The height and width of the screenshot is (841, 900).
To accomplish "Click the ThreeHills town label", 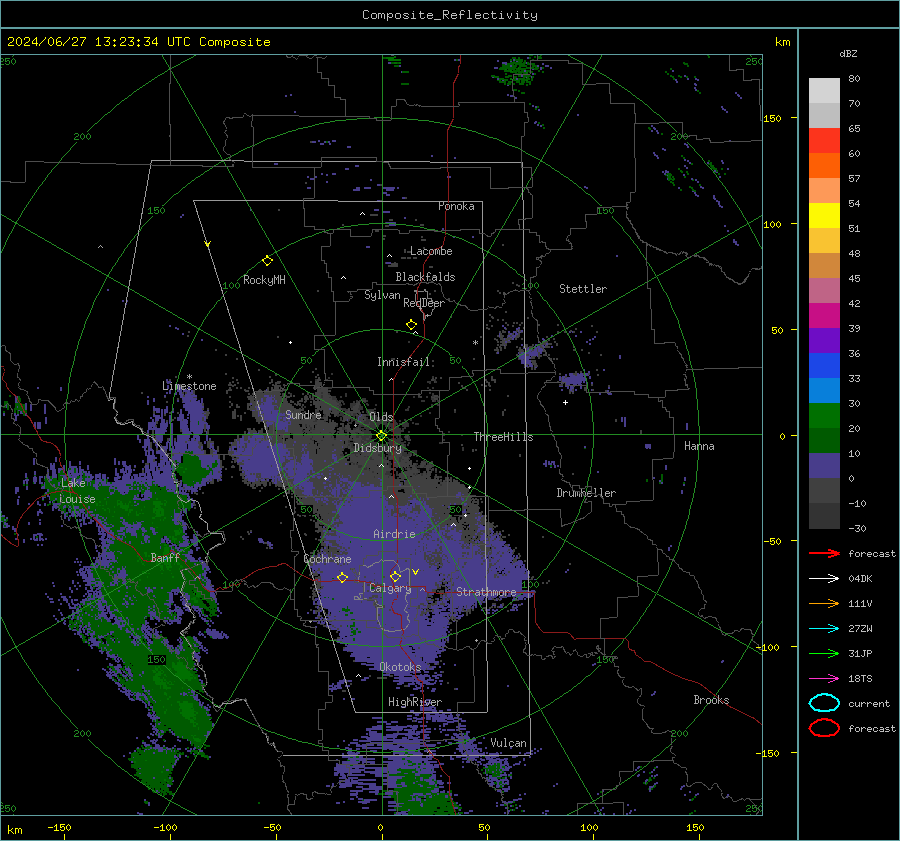I will [x=503, y=437].
